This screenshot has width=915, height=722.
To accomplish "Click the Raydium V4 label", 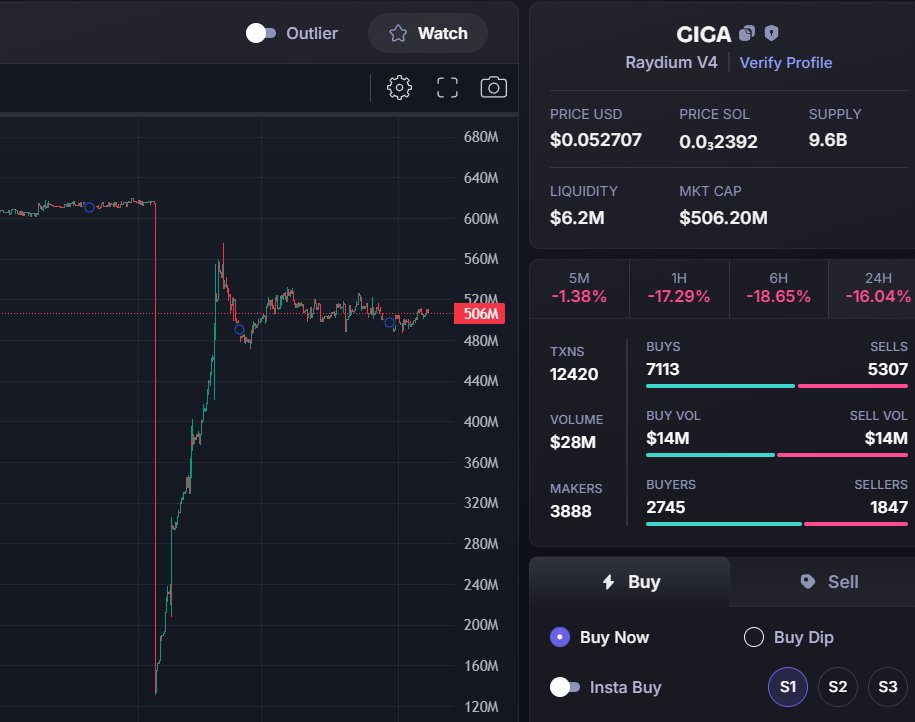I will 671,62.
